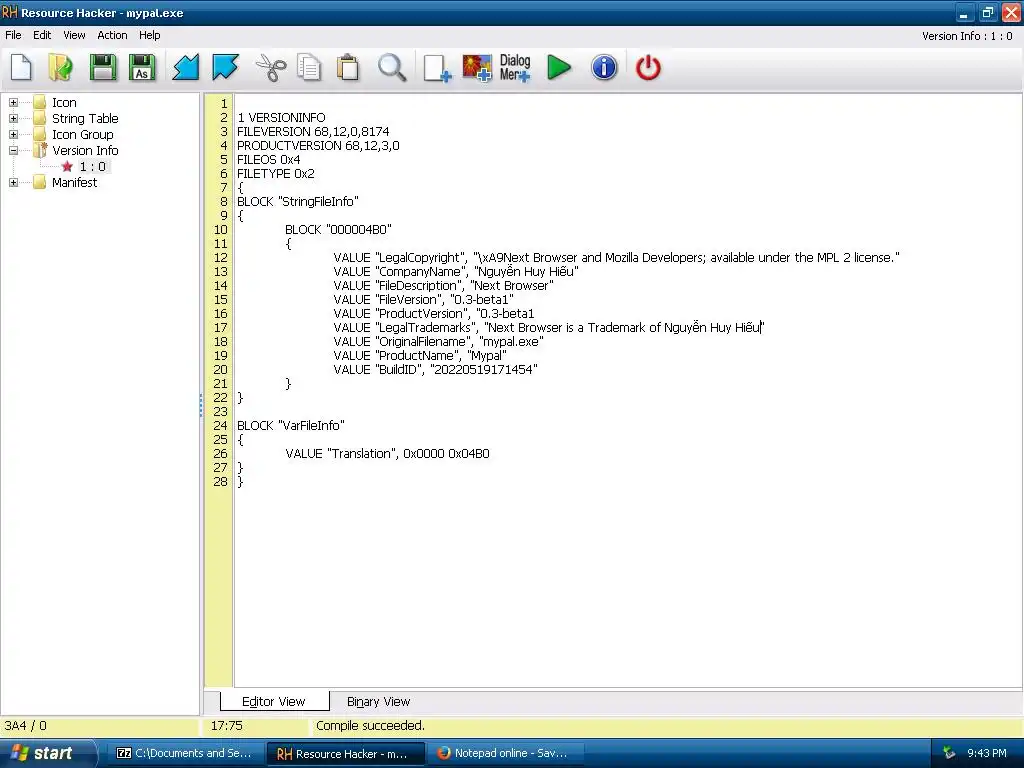This screenshot has width=1024, height=768.
Task: Click the BuildID value line
Action: coord(435,370)
